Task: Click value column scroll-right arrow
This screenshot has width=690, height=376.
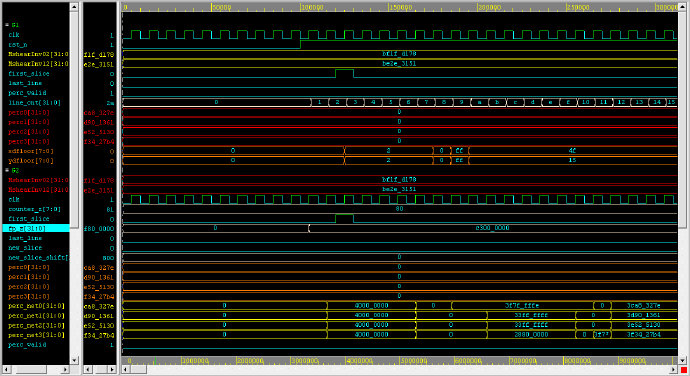Action: pyautogui.click(x=112, y=369)
